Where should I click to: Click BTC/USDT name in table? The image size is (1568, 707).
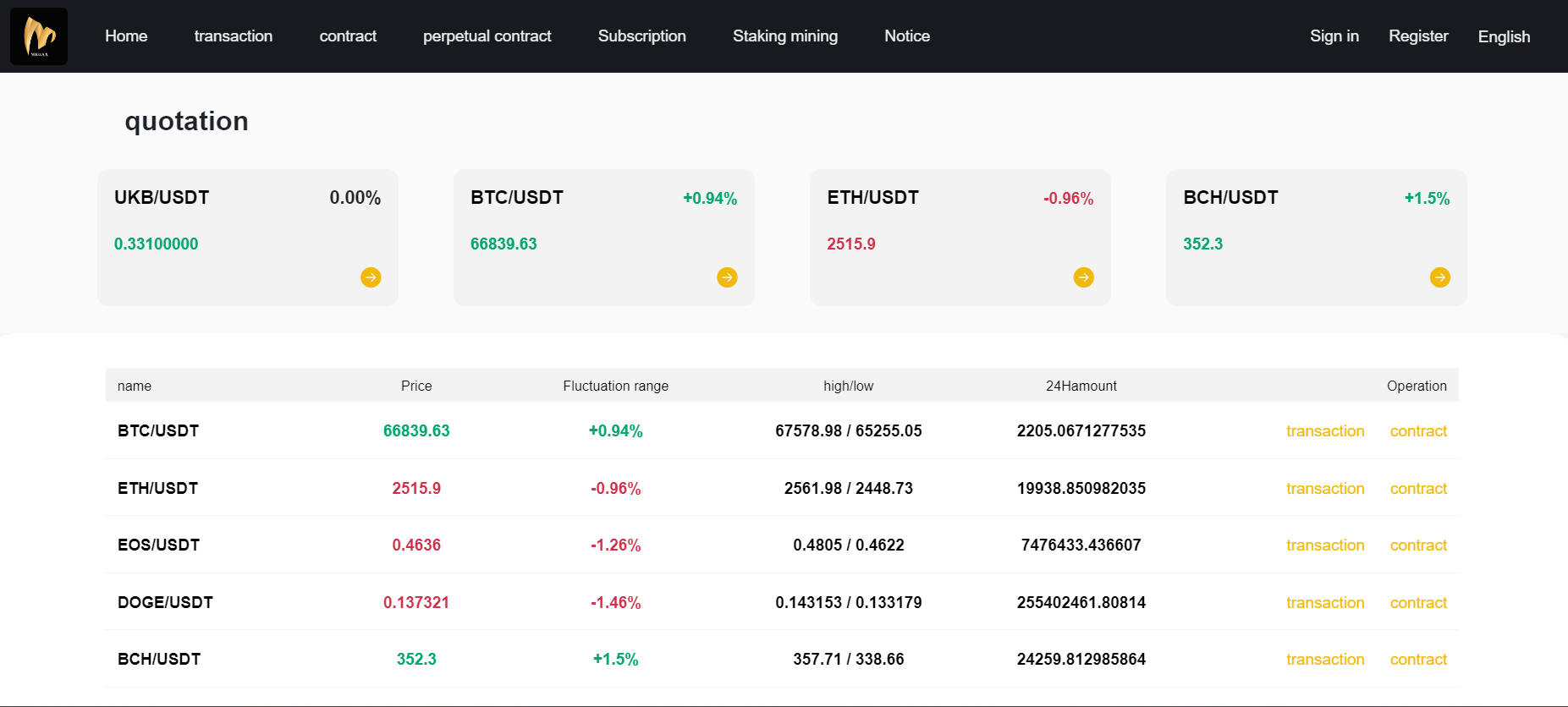point(158,430)
